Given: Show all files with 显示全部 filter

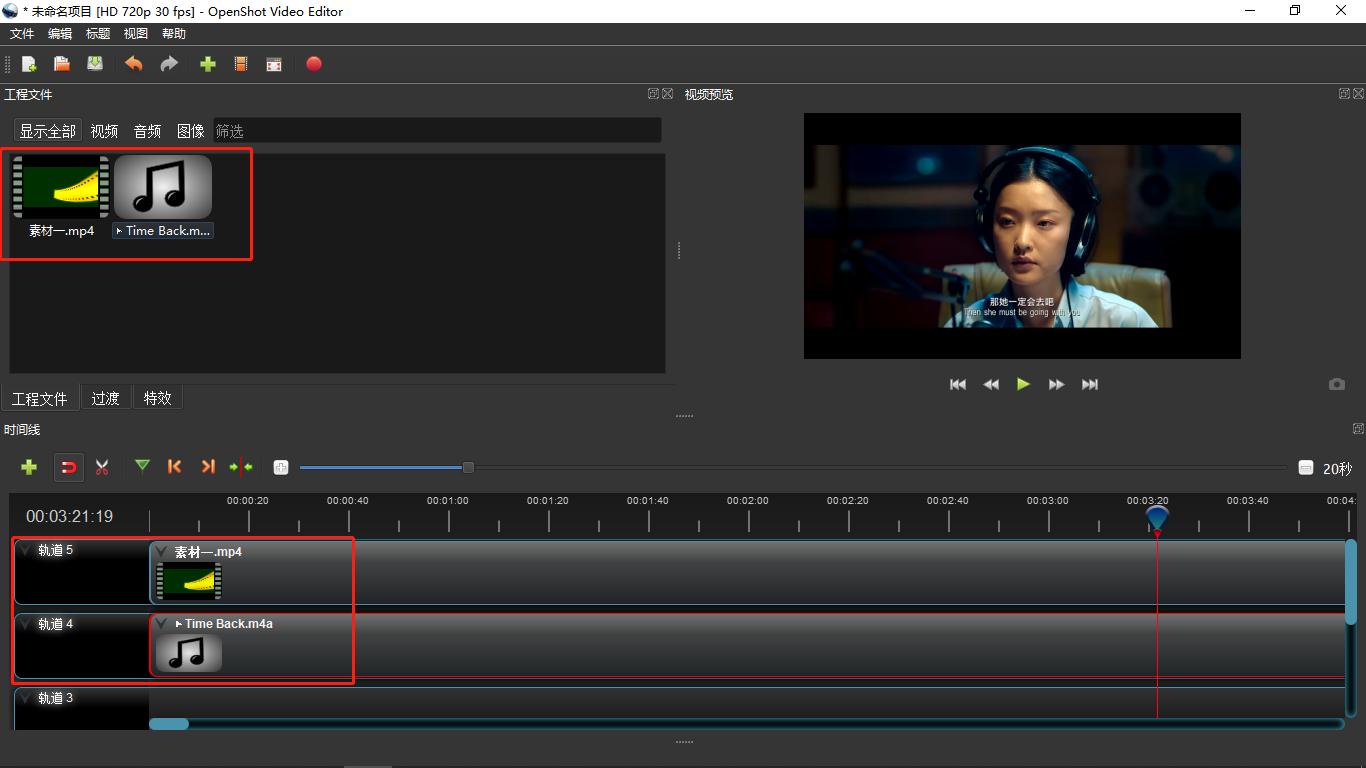Looking at the screenshot, I should point(47,131).
